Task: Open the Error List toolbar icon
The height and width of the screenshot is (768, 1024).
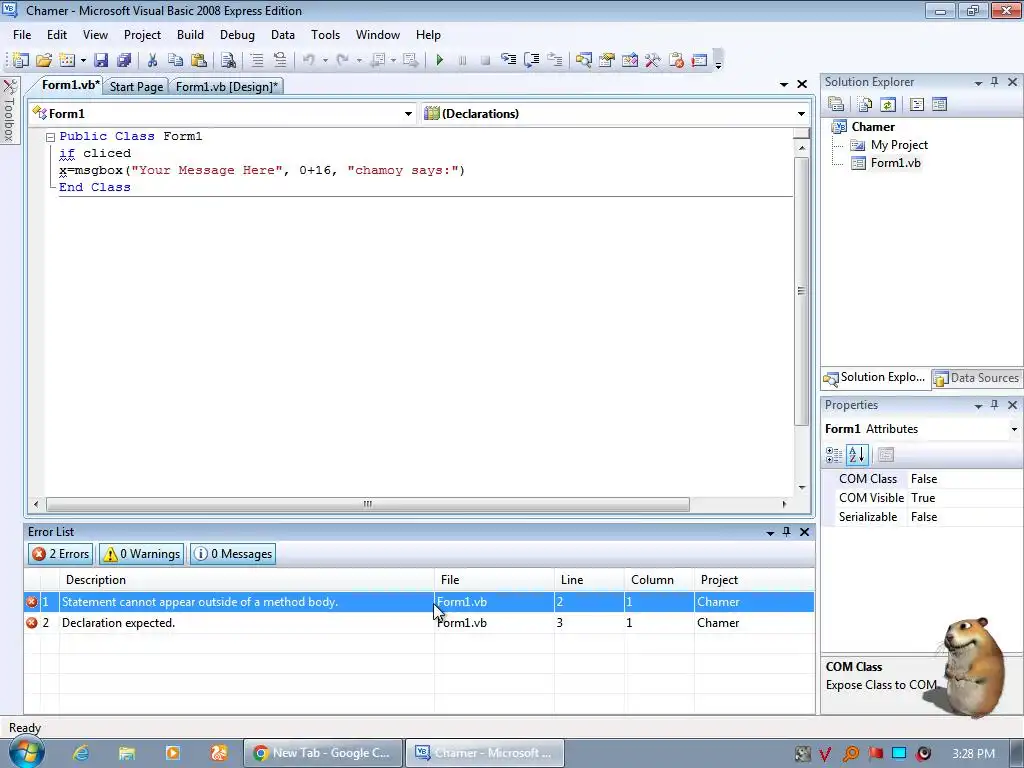Action: coord(676,60)
